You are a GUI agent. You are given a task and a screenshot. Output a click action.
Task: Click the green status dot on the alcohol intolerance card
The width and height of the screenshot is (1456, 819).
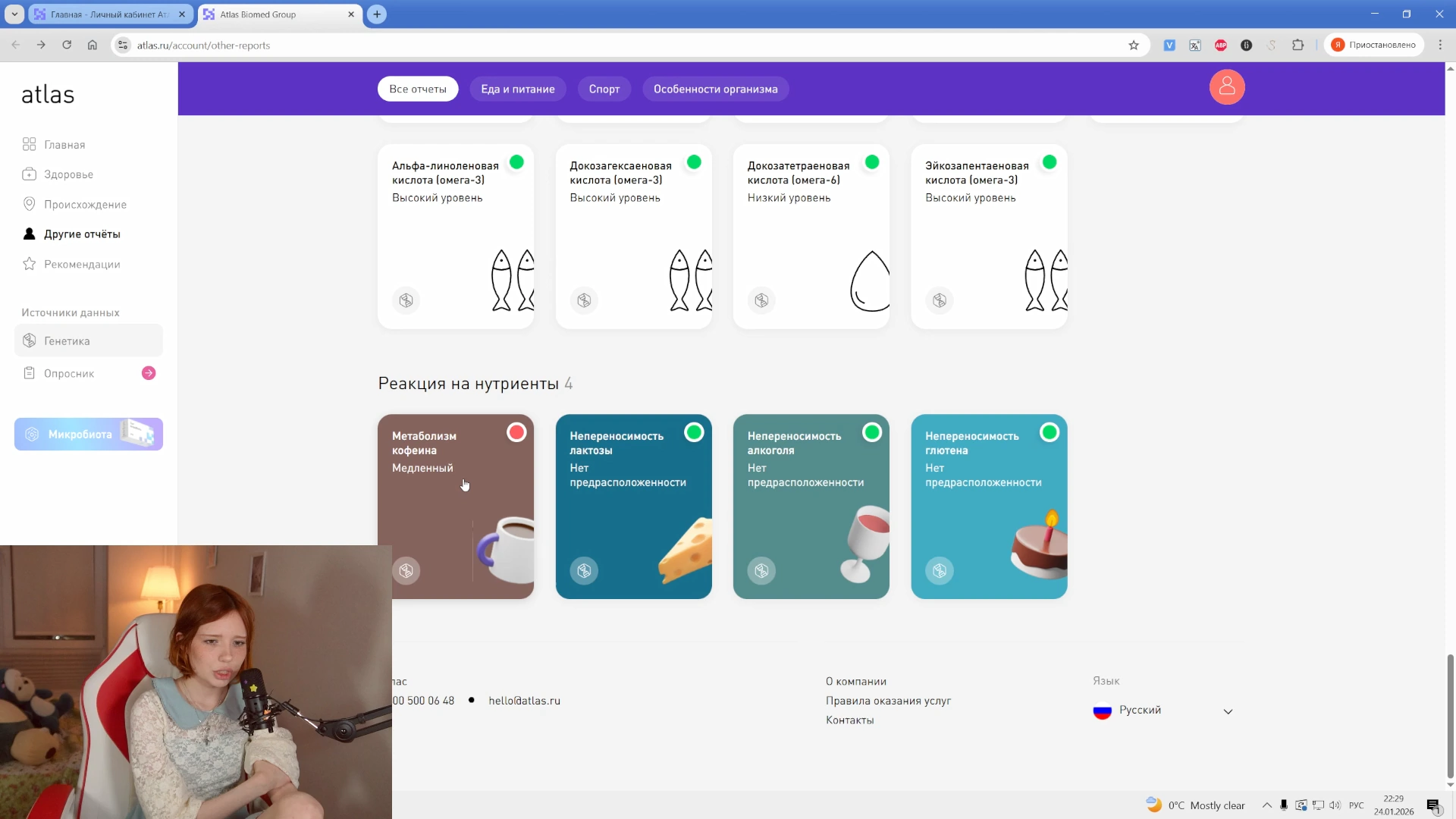coord(872,432)
